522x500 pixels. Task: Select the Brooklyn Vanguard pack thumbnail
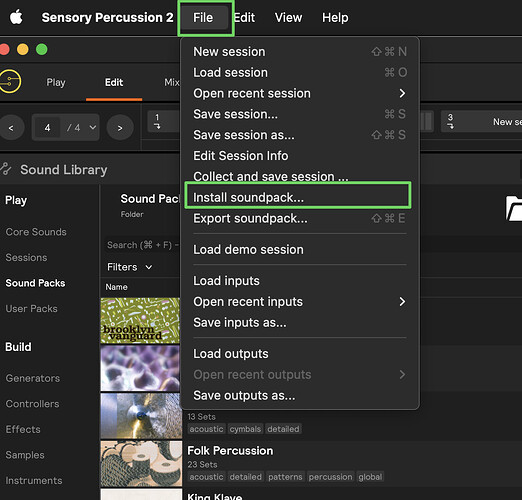[140, 320]
